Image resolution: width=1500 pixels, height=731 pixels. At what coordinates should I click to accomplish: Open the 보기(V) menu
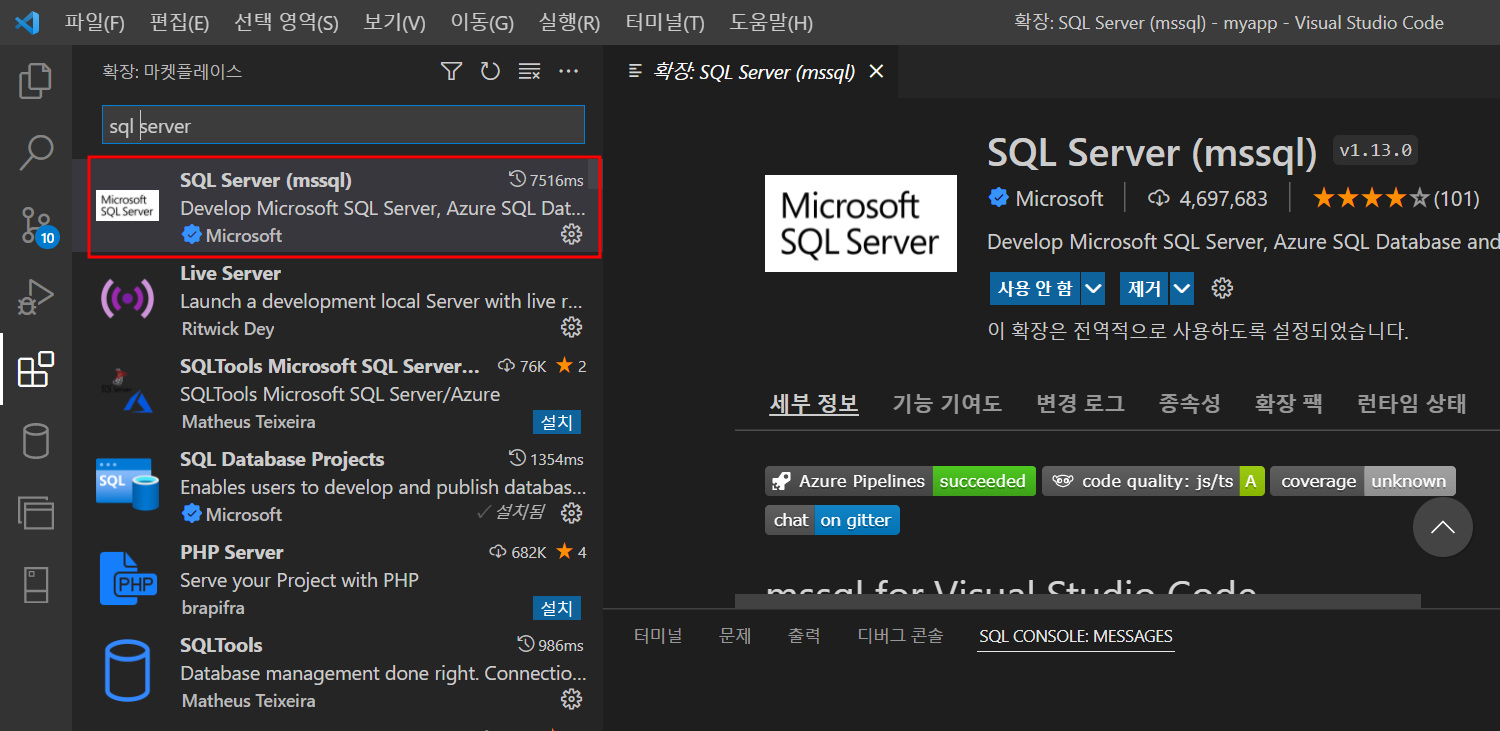pos(394,22)
